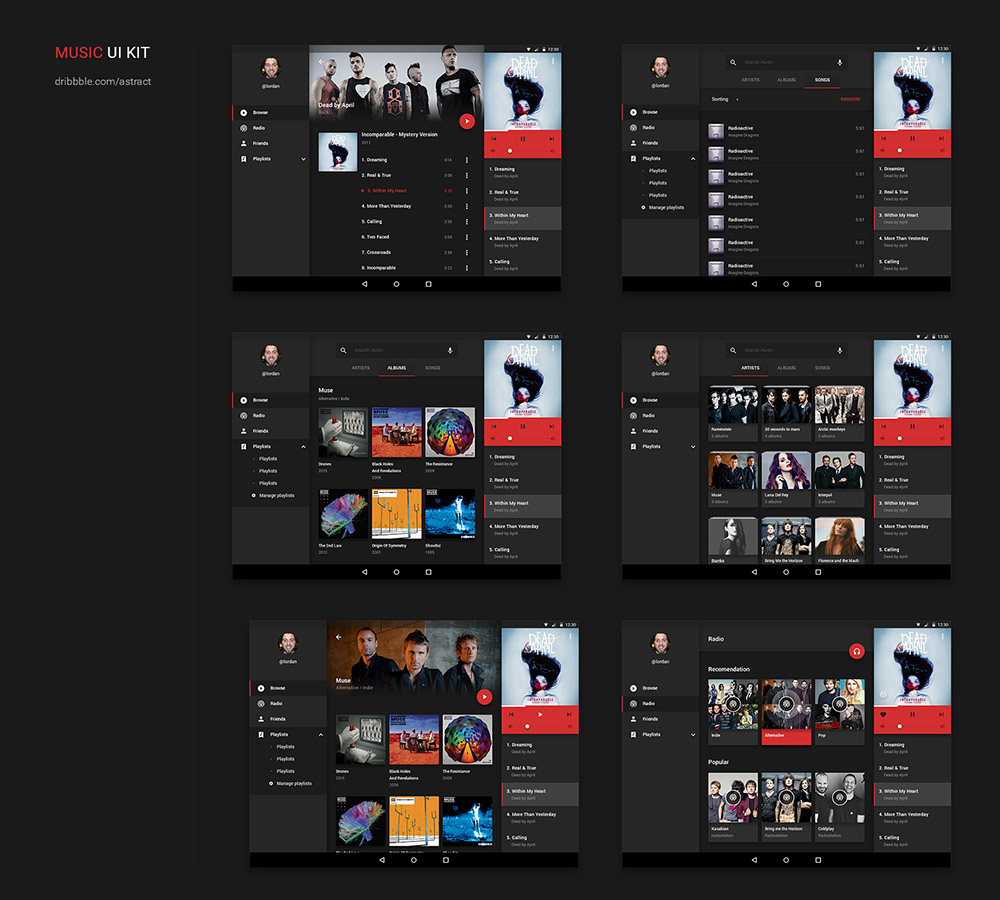Expand Playlists chevron on Artists tab screen
Viewport: 1000px width, 900px height.
click(x=693, y=446)
